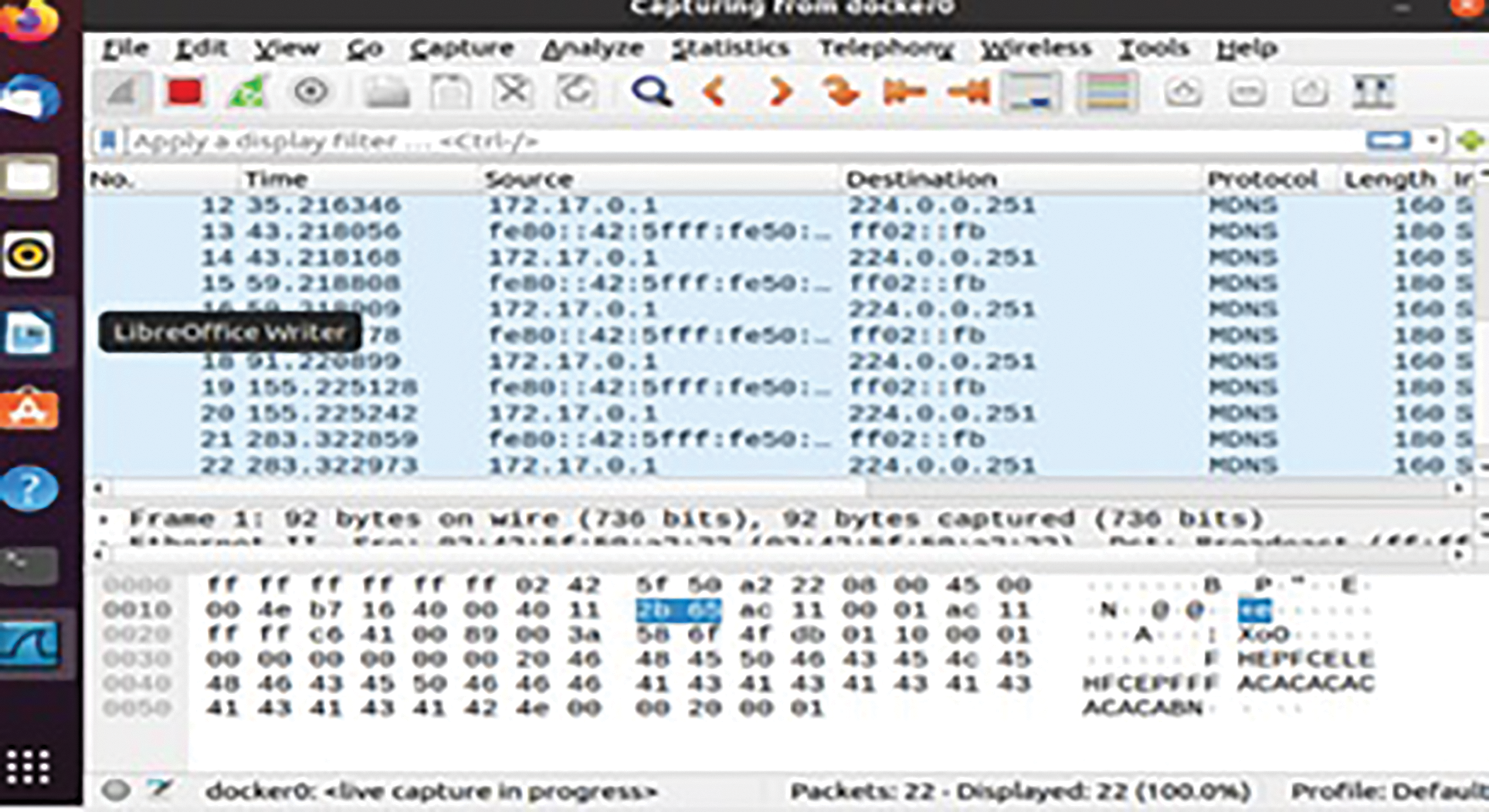Go forward to the next packet
This screenshot has height=812, width=1489.
coord(779,93)
